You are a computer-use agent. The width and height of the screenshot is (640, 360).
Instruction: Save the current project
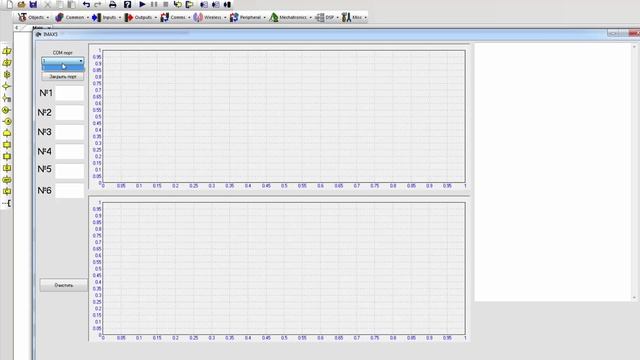coord(33,4)
